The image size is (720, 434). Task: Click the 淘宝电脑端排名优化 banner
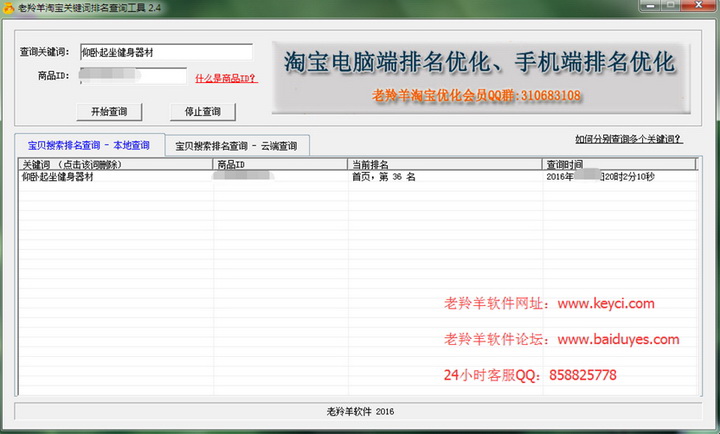tap(481, 78)
